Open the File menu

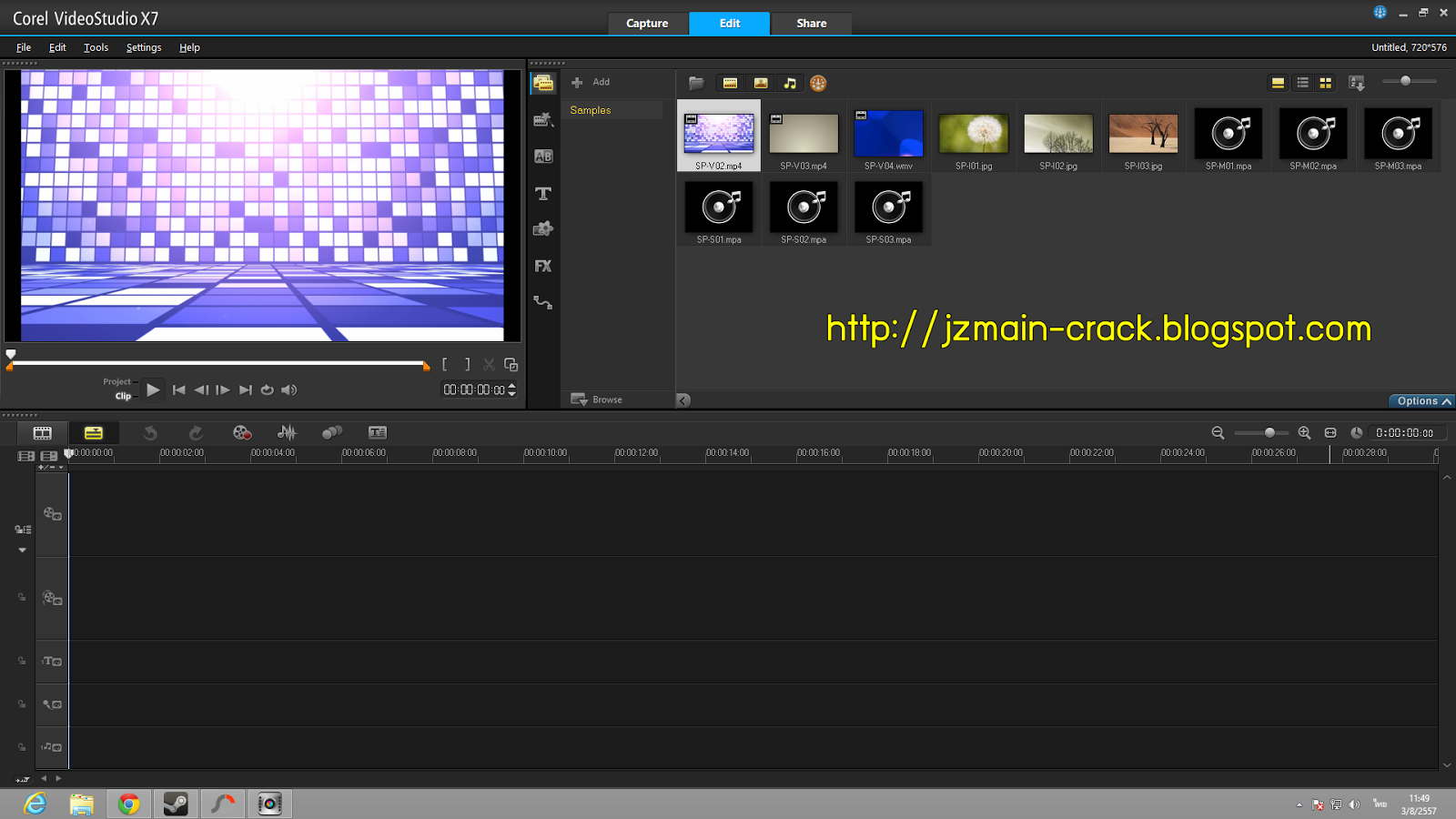(x=24, y=47)
